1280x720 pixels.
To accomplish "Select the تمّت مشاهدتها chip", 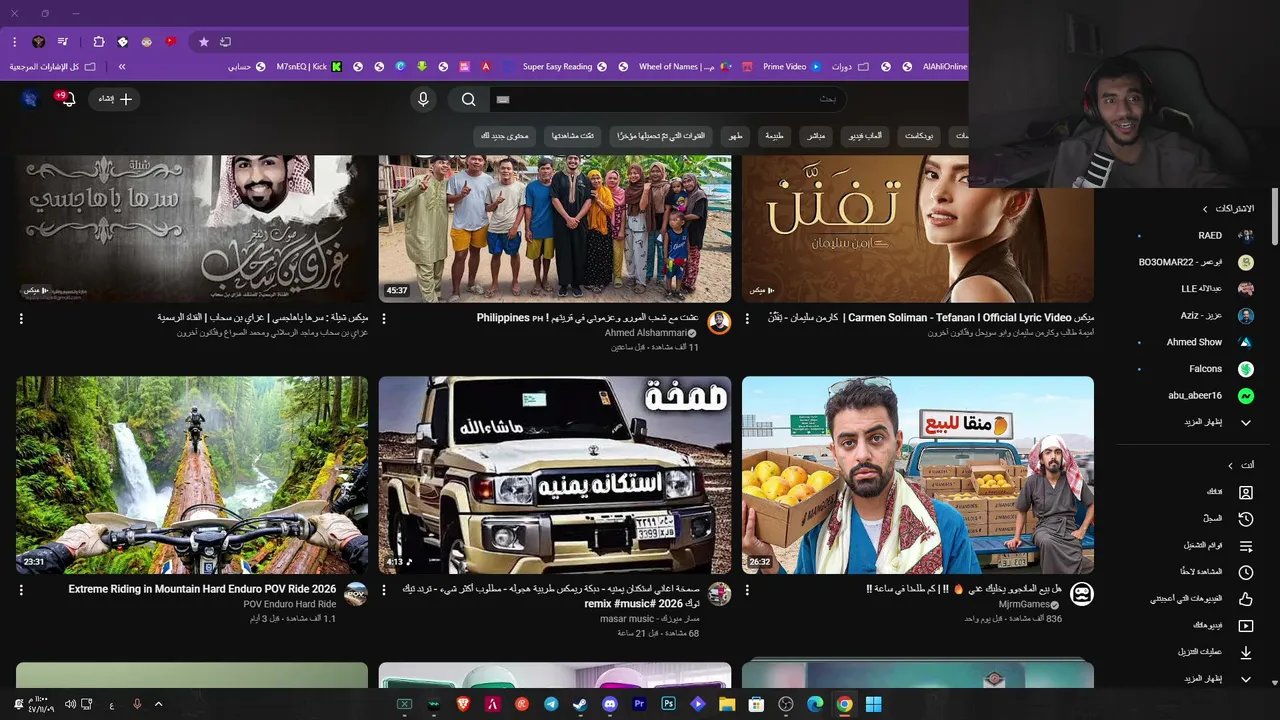I will [573, 136].
